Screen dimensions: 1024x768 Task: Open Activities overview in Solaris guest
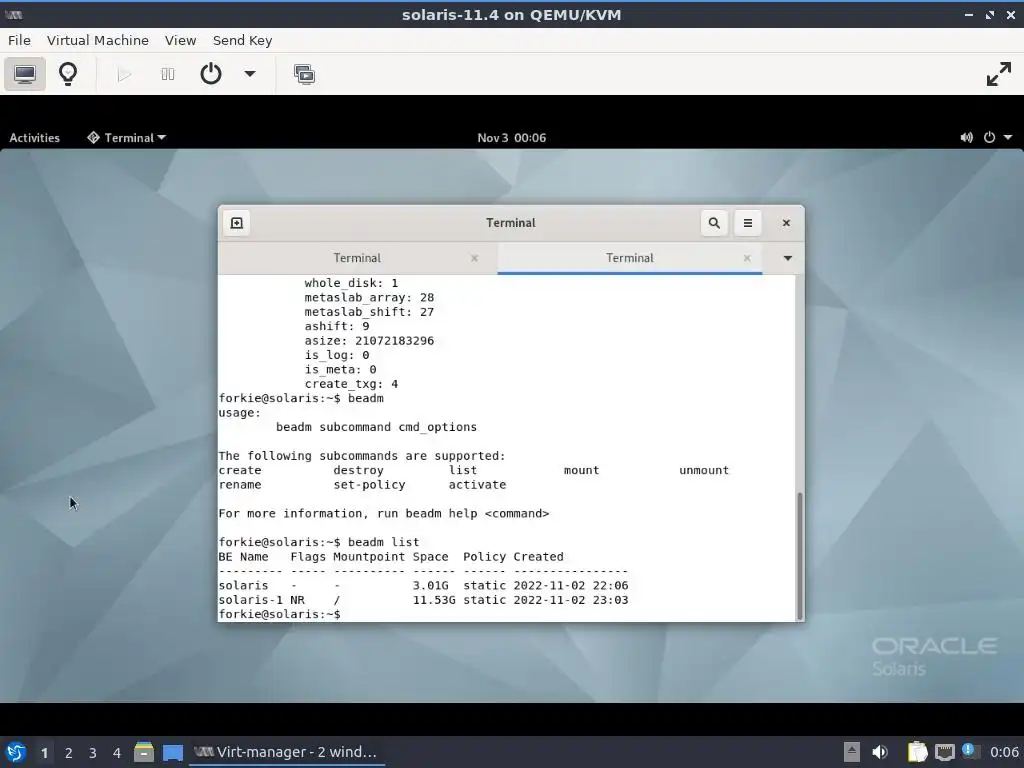click(x=34, y=138)
